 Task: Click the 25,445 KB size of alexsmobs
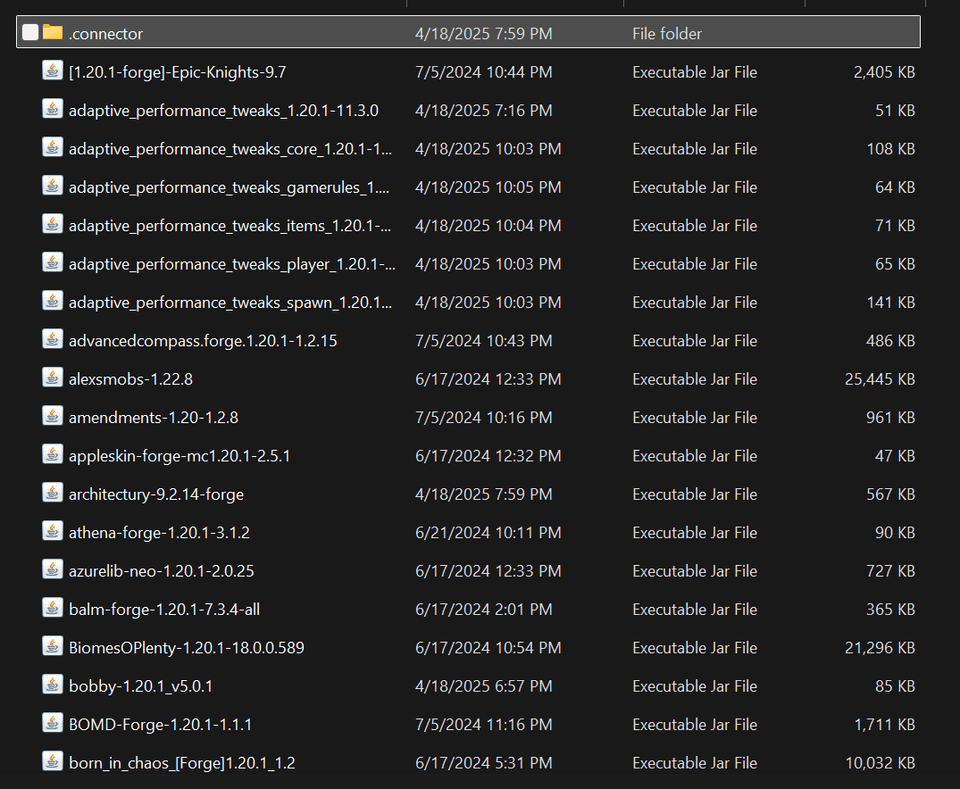coord(879,379)
